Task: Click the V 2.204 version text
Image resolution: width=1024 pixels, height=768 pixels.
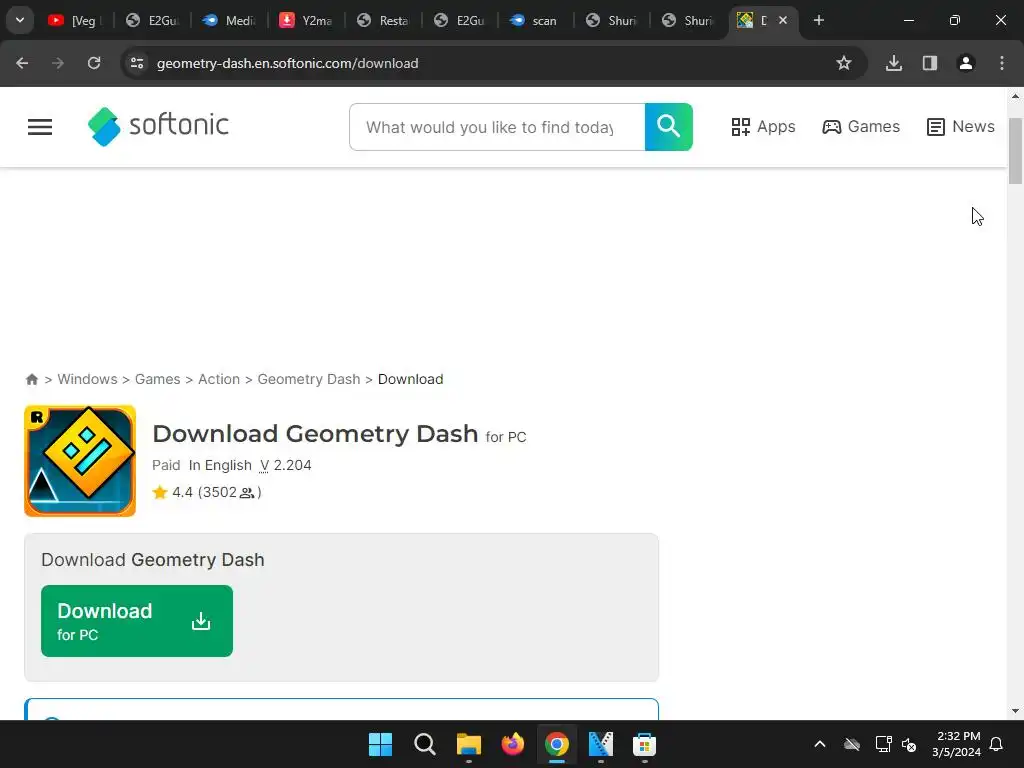Action: point(285,466)
